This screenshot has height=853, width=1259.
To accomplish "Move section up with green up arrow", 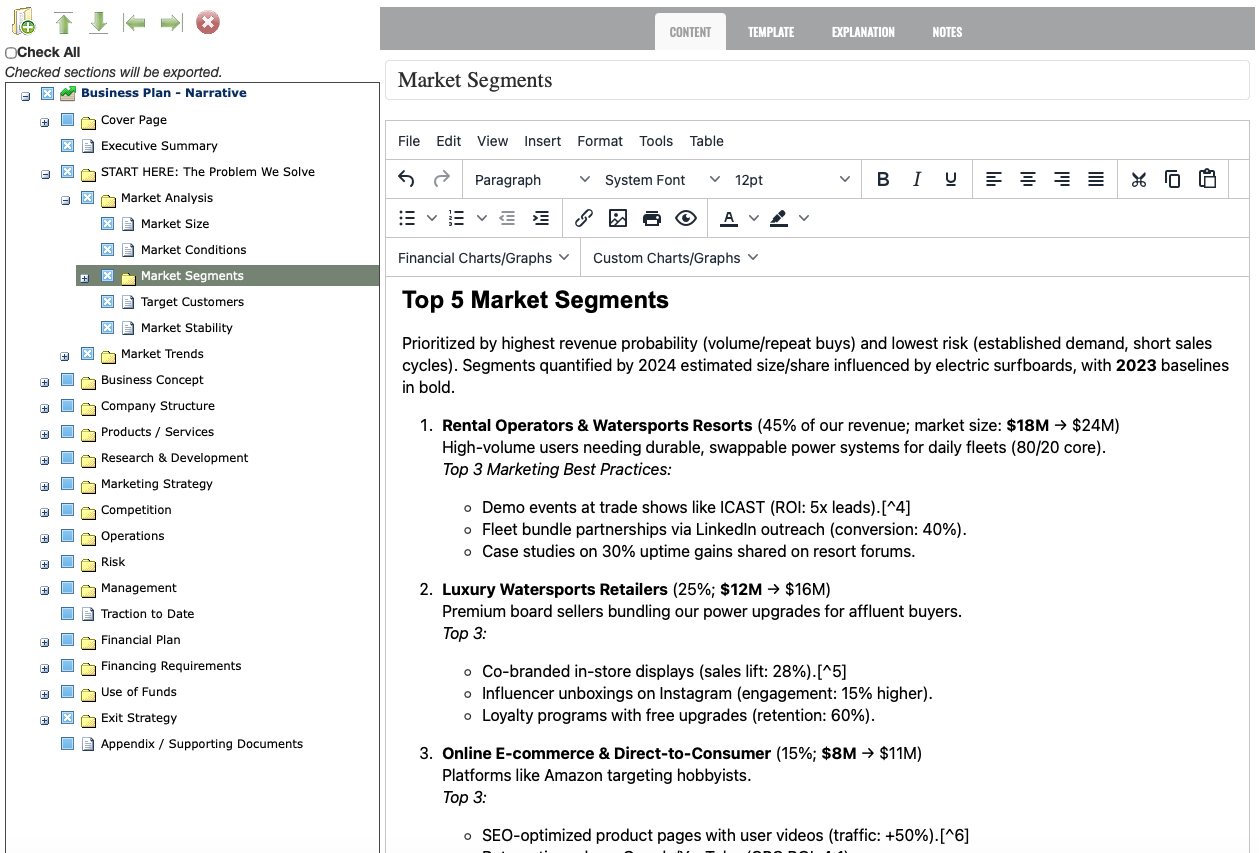I will (64, 23).
